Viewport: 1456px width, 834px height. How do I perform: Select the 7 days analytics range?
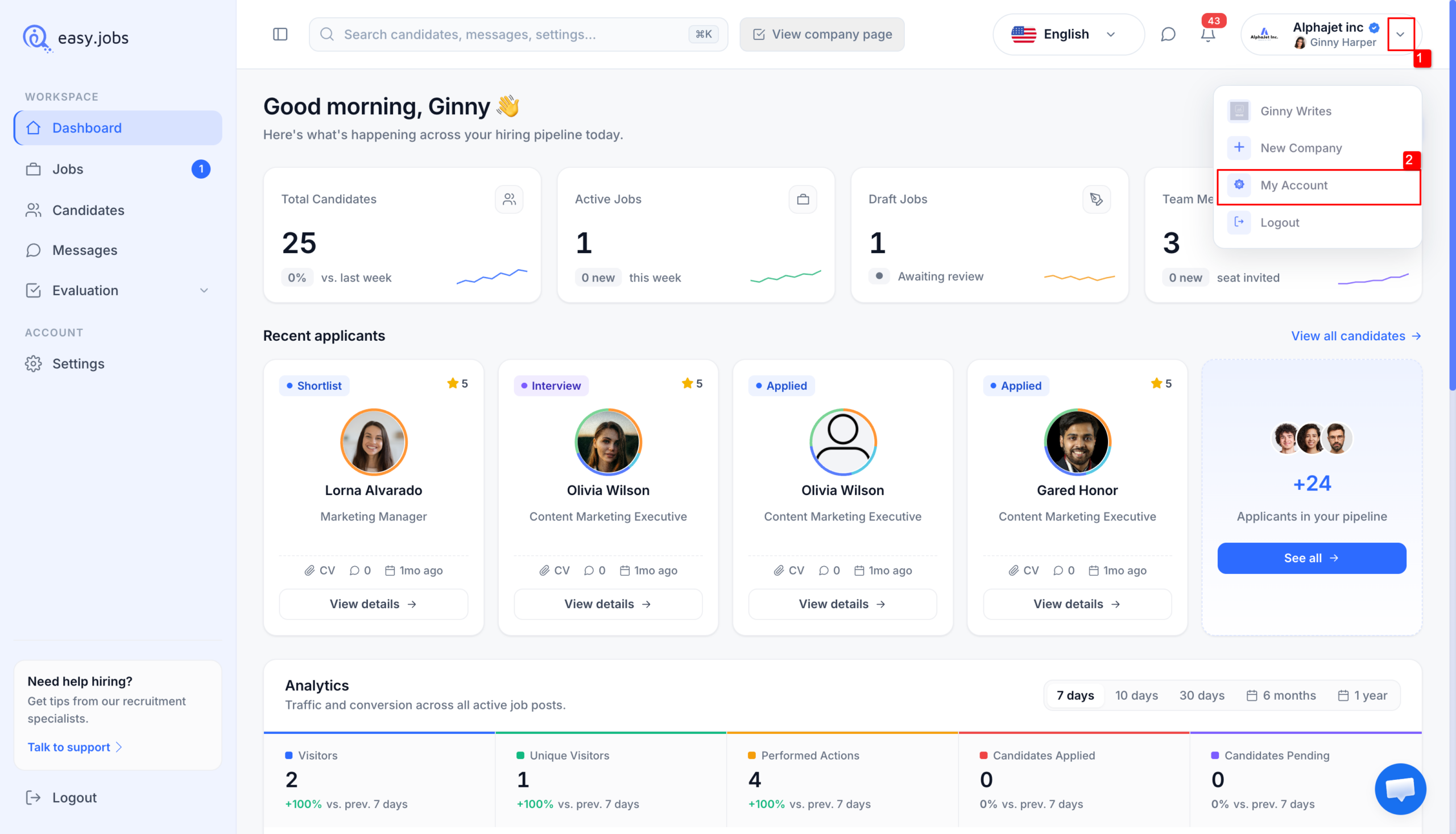tap(1076, 695)
